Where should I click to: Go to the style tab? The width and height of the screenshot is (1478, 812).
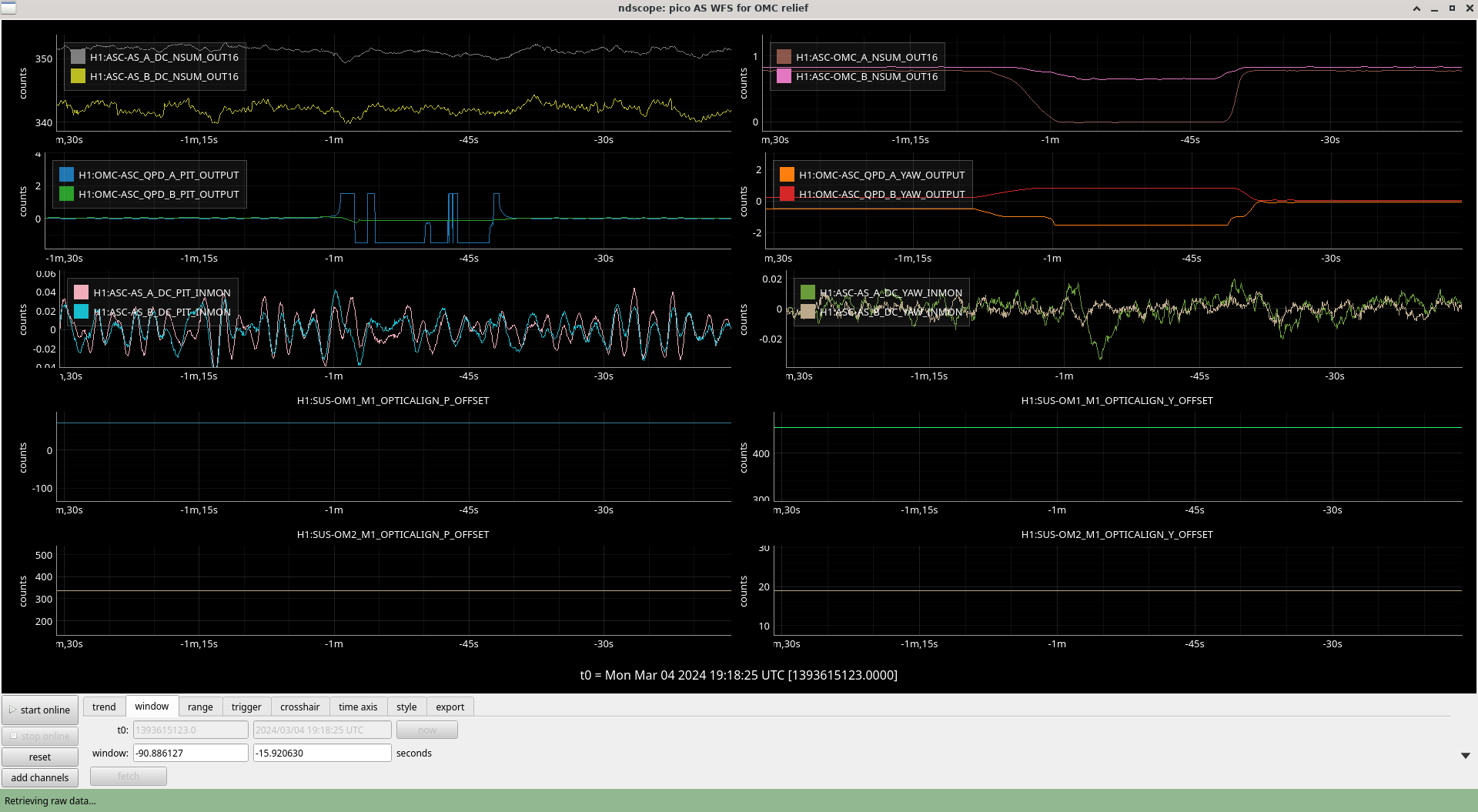[x=406, y=707]
